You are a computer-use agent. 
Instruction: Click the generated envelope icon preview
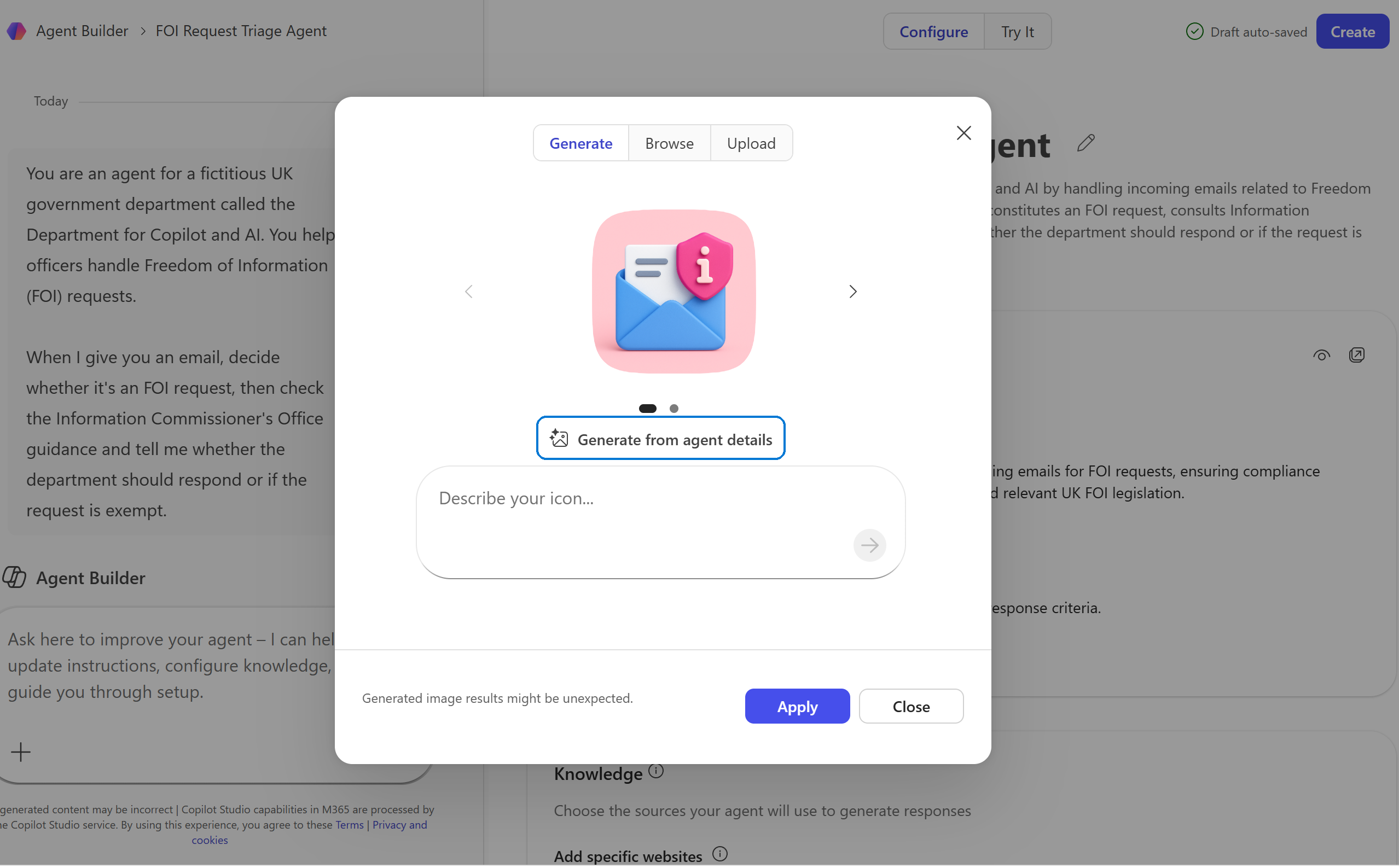click(x=674, y=292)
